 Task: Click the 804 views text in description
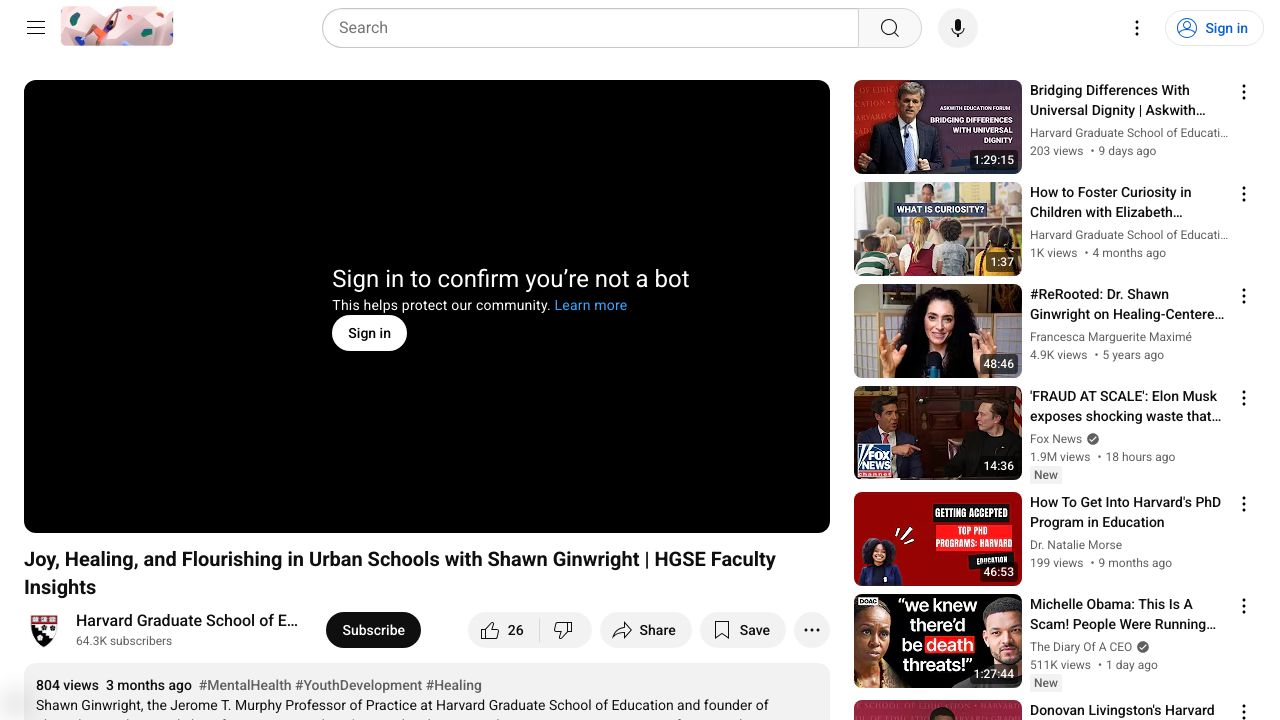click(x=67, y=685)
